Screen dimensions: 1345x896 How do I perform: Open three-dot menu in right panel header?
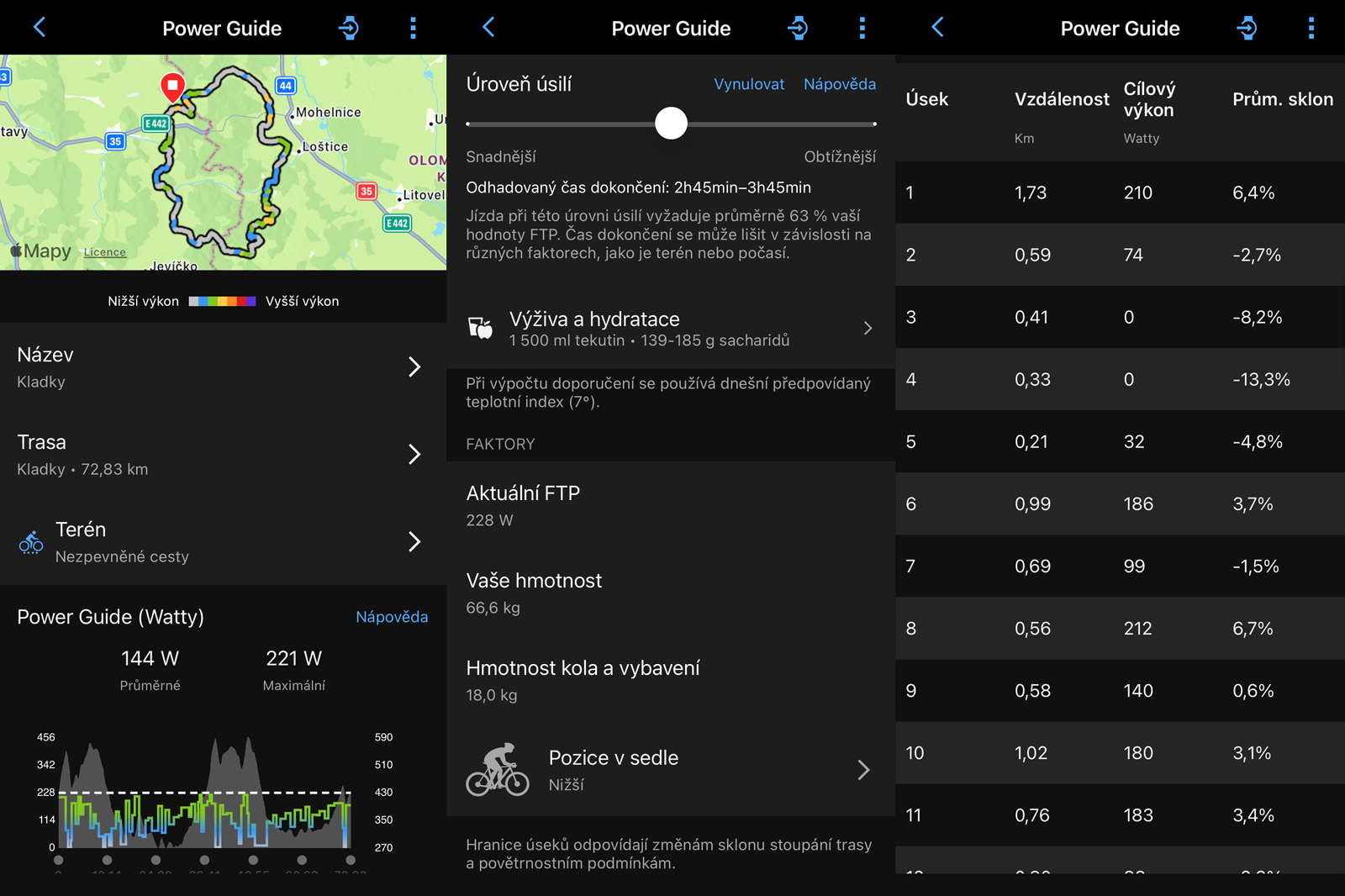coord(1311,29)
